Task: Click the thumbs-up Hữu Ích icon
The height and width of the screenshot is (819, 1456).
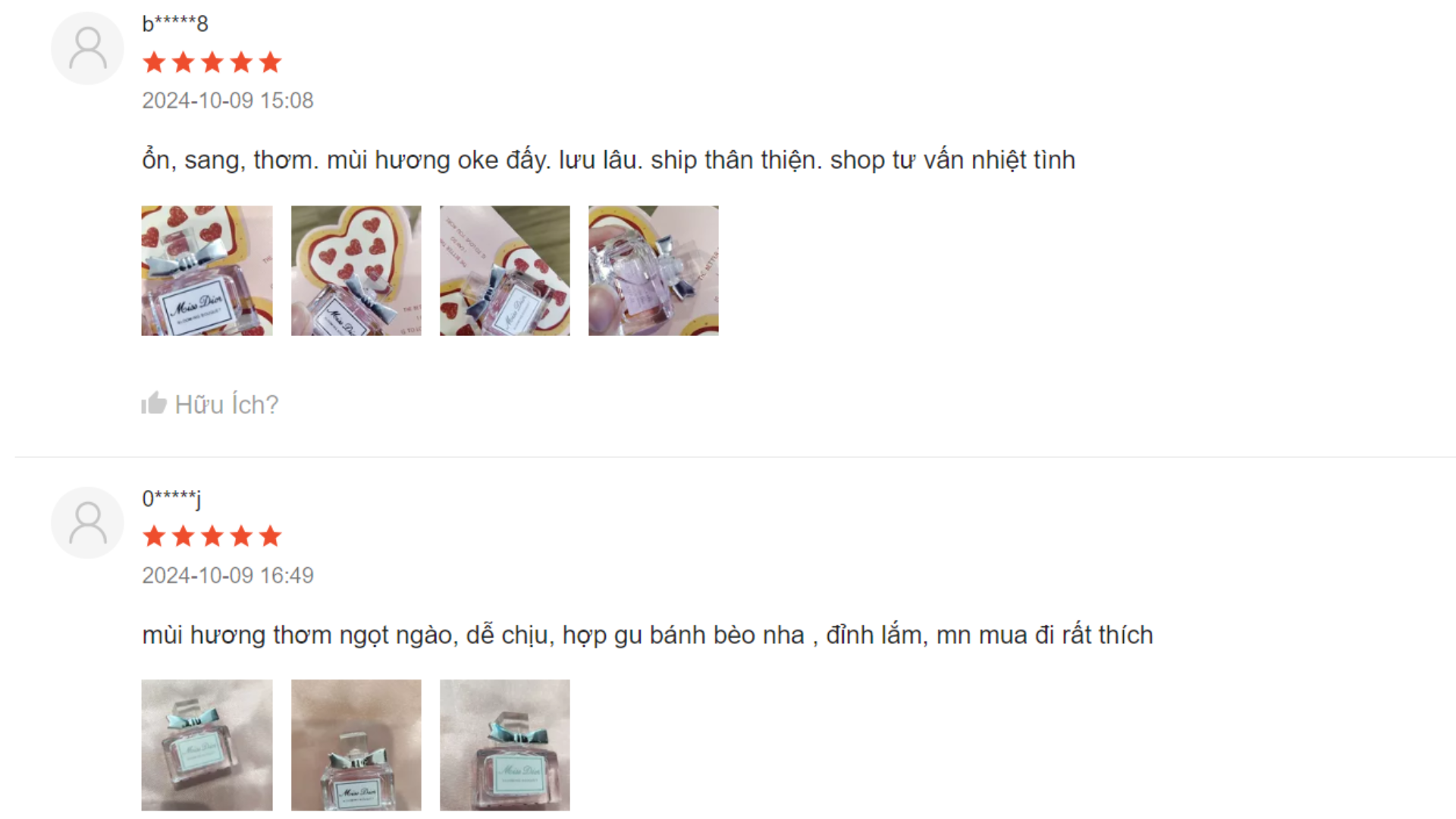Action: pyautogui.click(x=154, y=403)
